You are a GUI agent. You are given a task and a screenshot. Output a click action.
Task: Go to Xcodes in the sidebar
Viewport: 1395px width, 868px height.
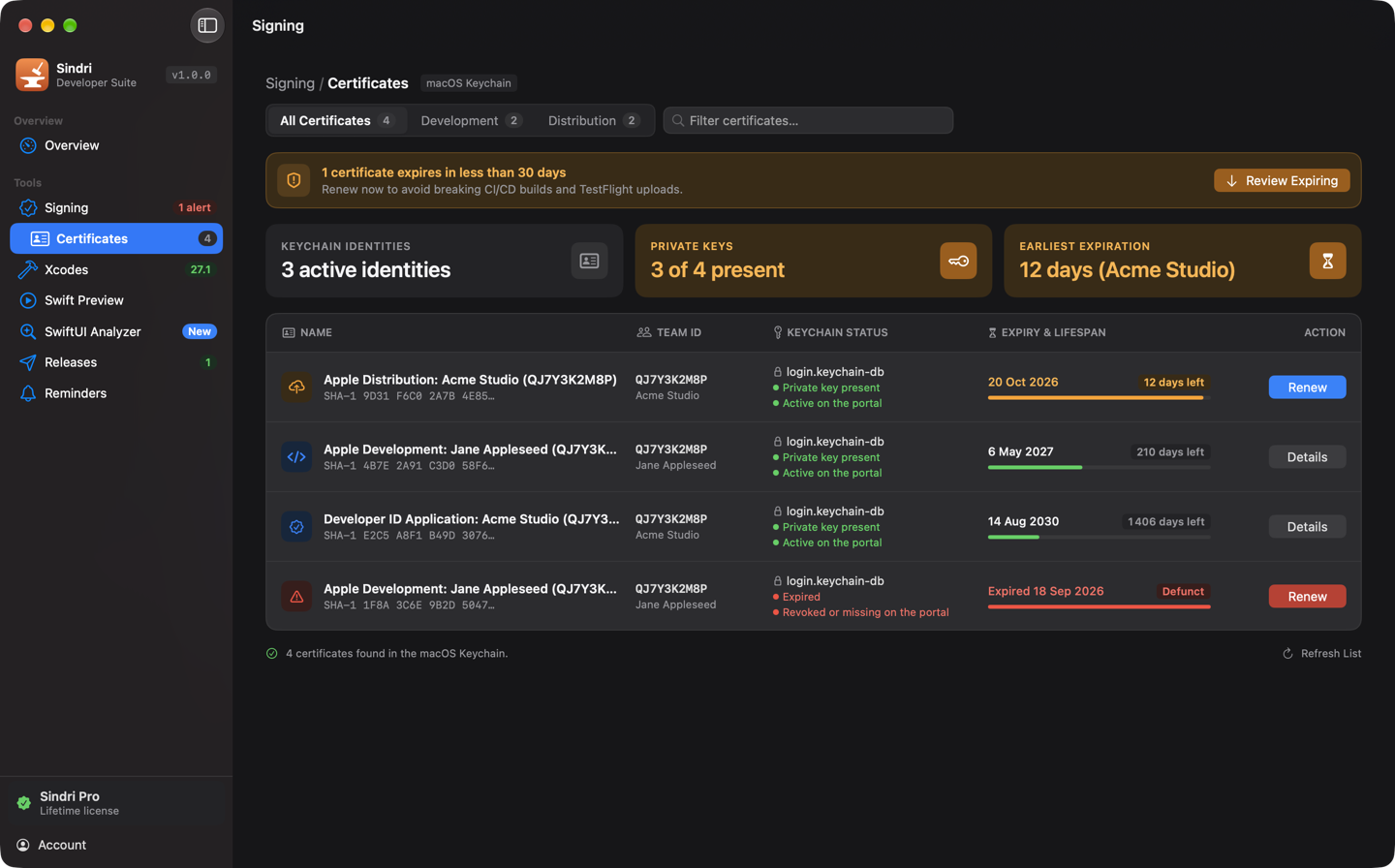pyautogui.click(x=116, y=269)
